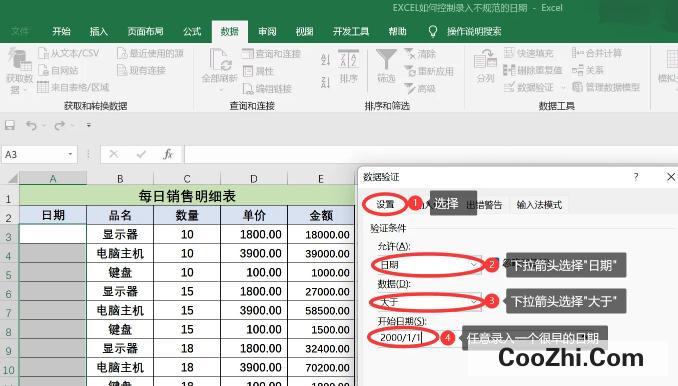Select the 设置 tab in the dialog
Viewport: 678px width, 386px height.
tap(385, 204)
